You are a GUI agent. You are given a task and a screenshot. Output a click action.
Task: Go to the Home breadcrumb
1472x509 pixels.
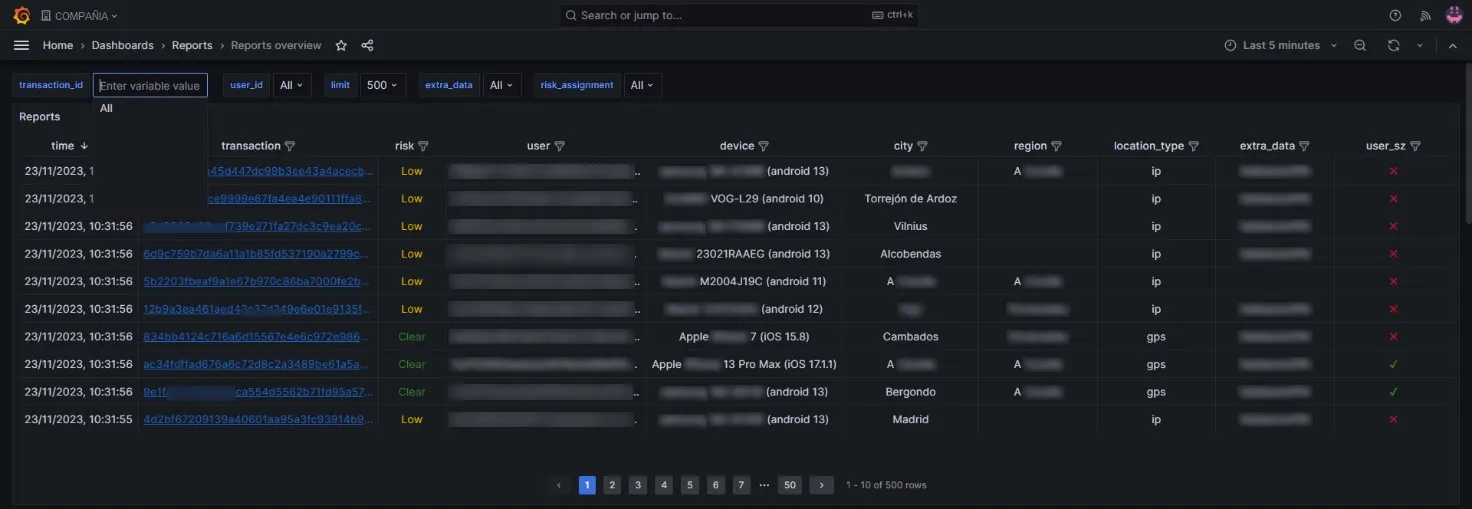point(58,45)
